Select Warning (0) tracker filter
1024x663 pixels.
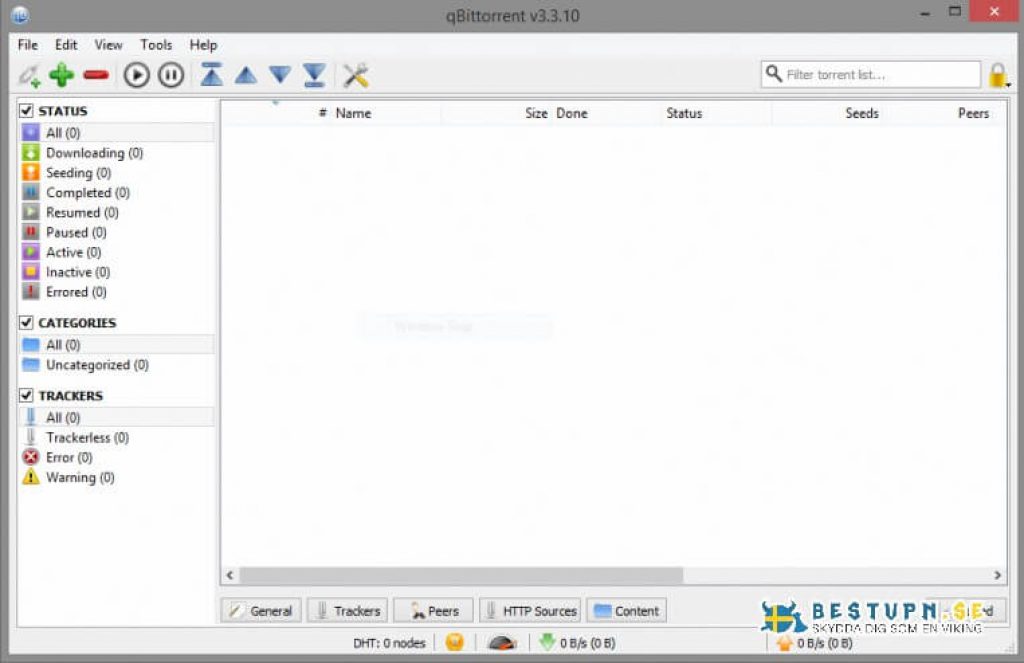(x=116, y=477)
